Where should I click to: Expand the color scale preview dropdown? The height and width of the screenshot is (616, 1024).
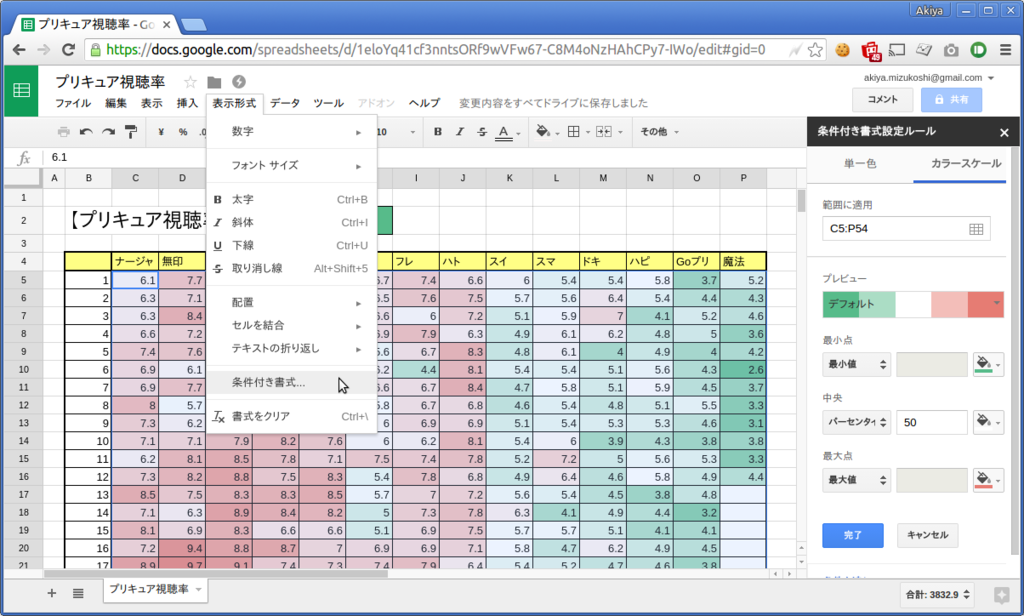coord(996,304)
